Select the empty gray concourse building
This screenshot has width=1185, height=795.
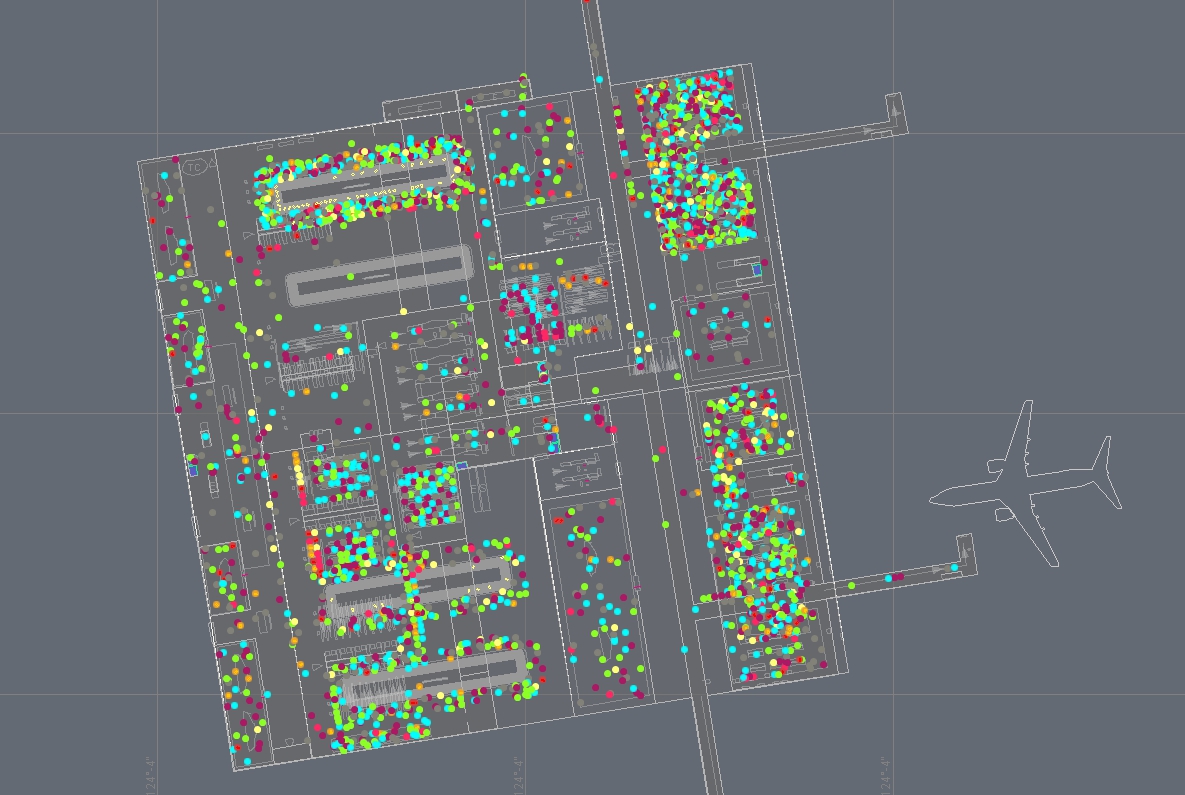(380, 275)
